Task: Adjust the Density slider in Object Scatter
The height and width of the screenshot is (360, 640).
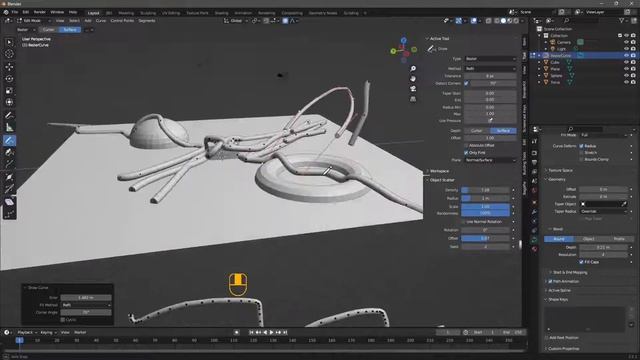Action: 485,190
